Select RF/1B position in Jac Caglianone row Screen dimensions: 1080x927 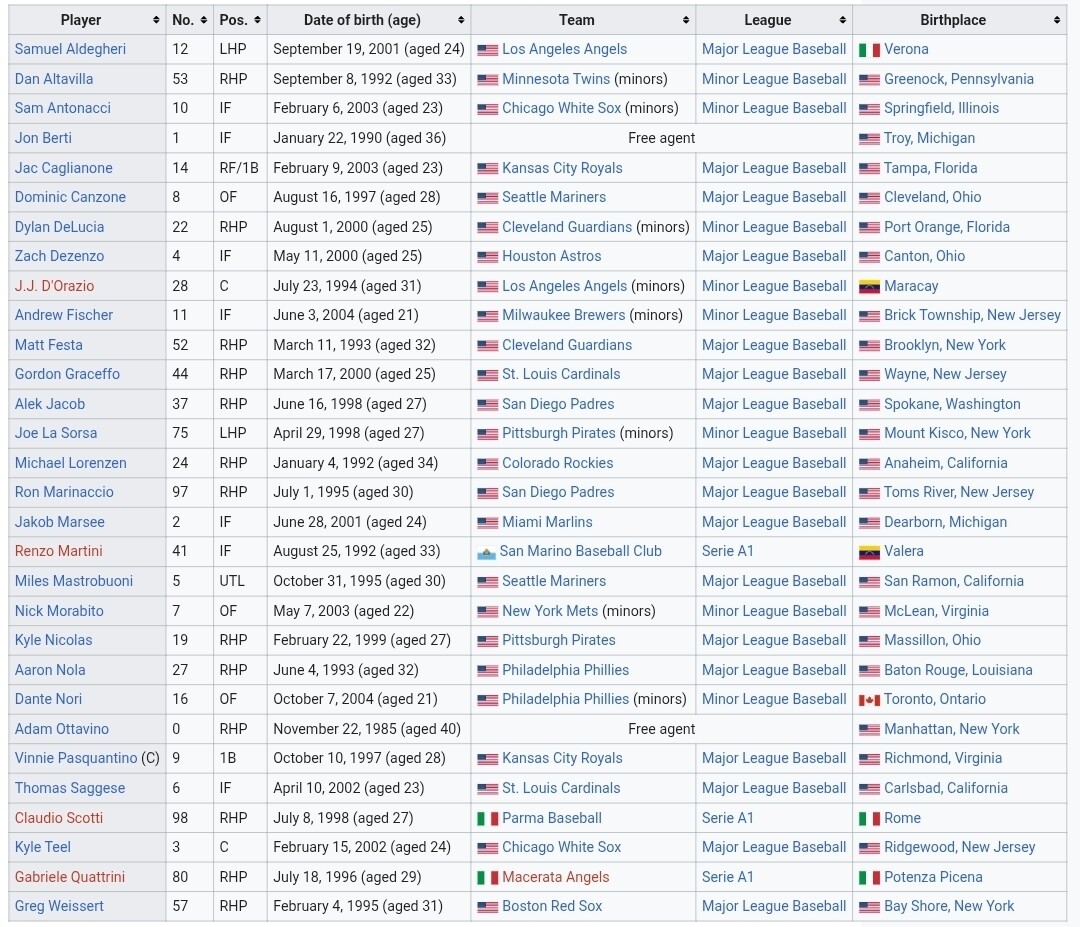tap(239, 167)
